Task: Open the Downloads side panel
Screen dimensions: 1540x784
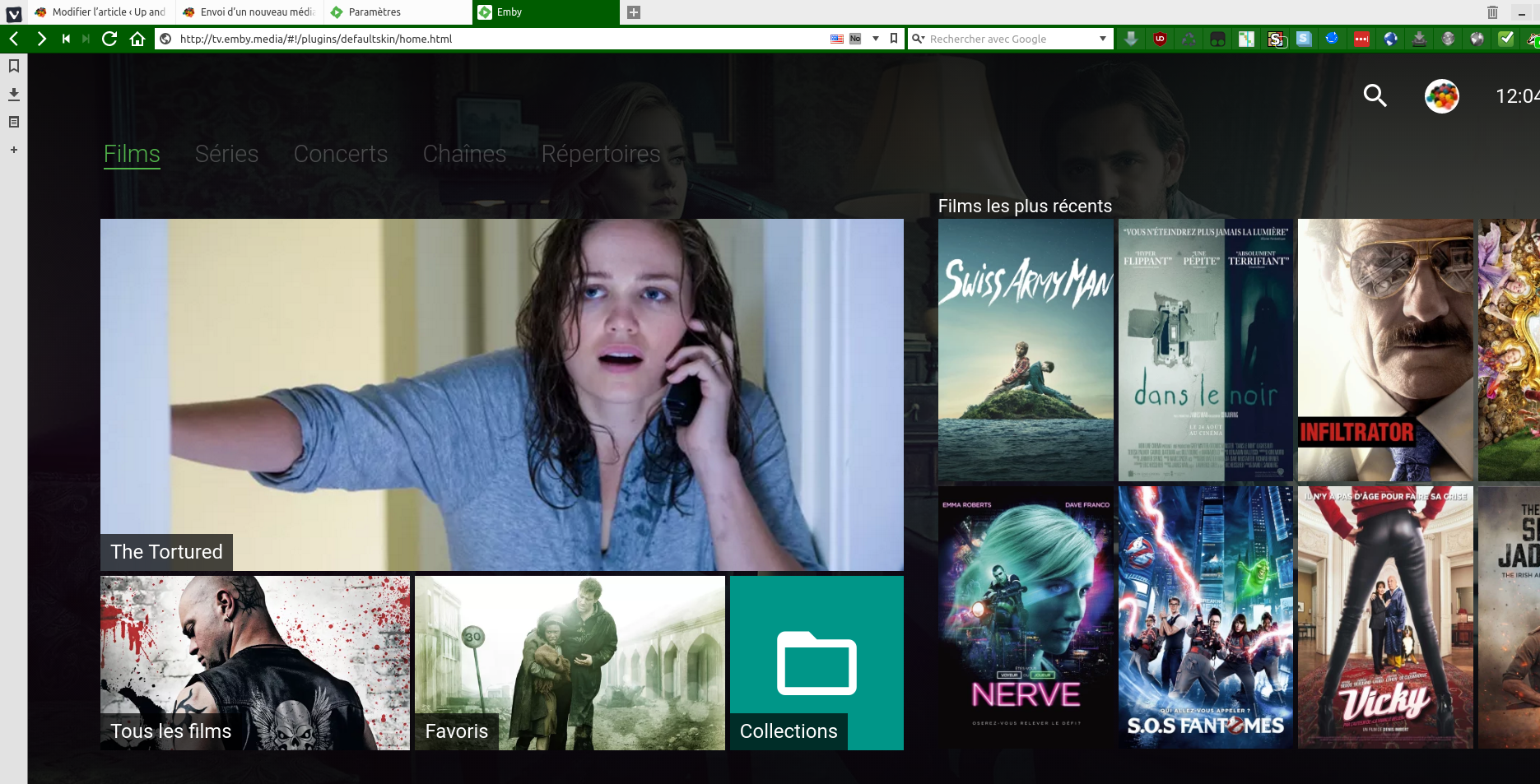Action: coord(14,94)
